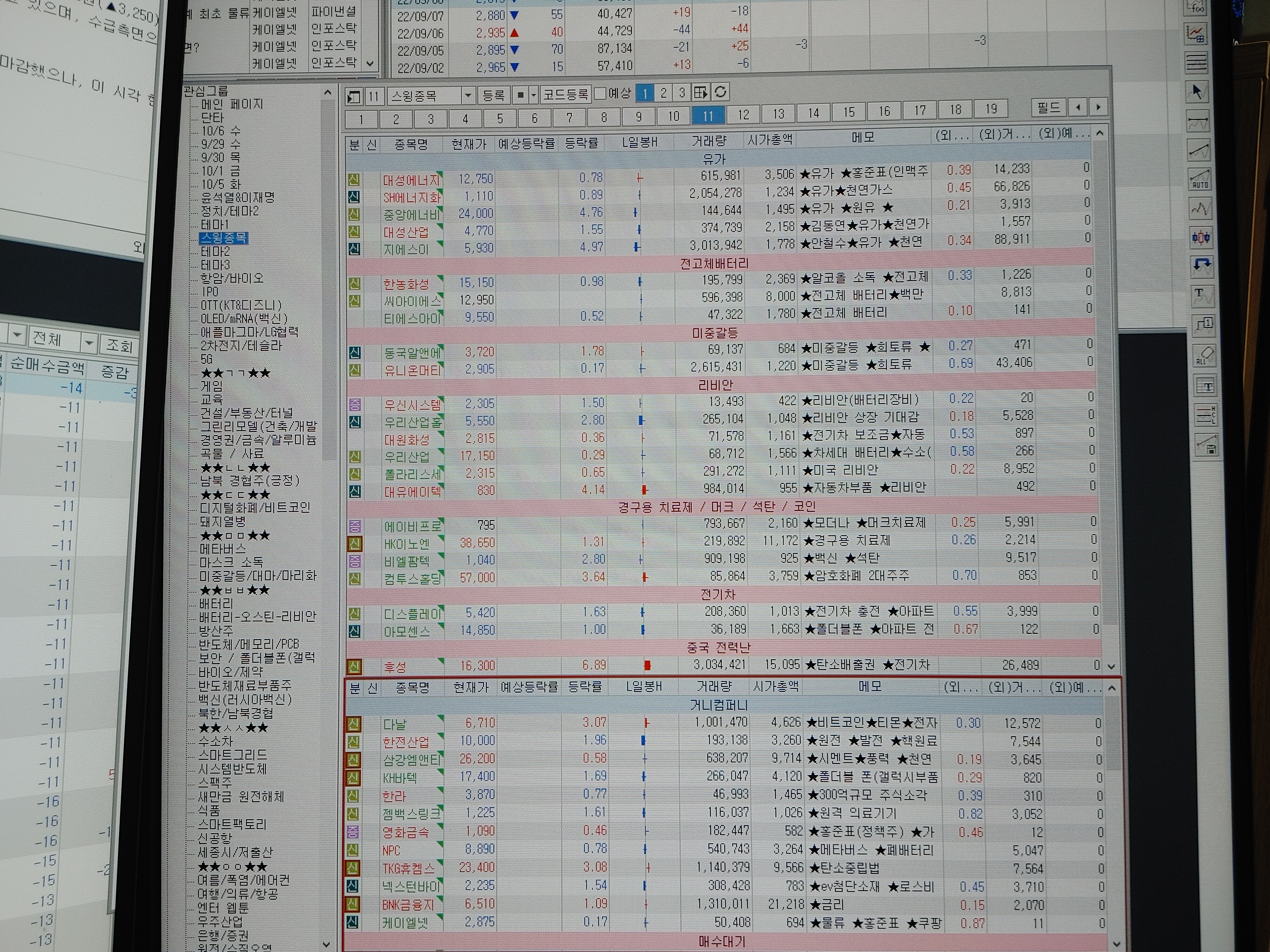Select tab 12

743,115
